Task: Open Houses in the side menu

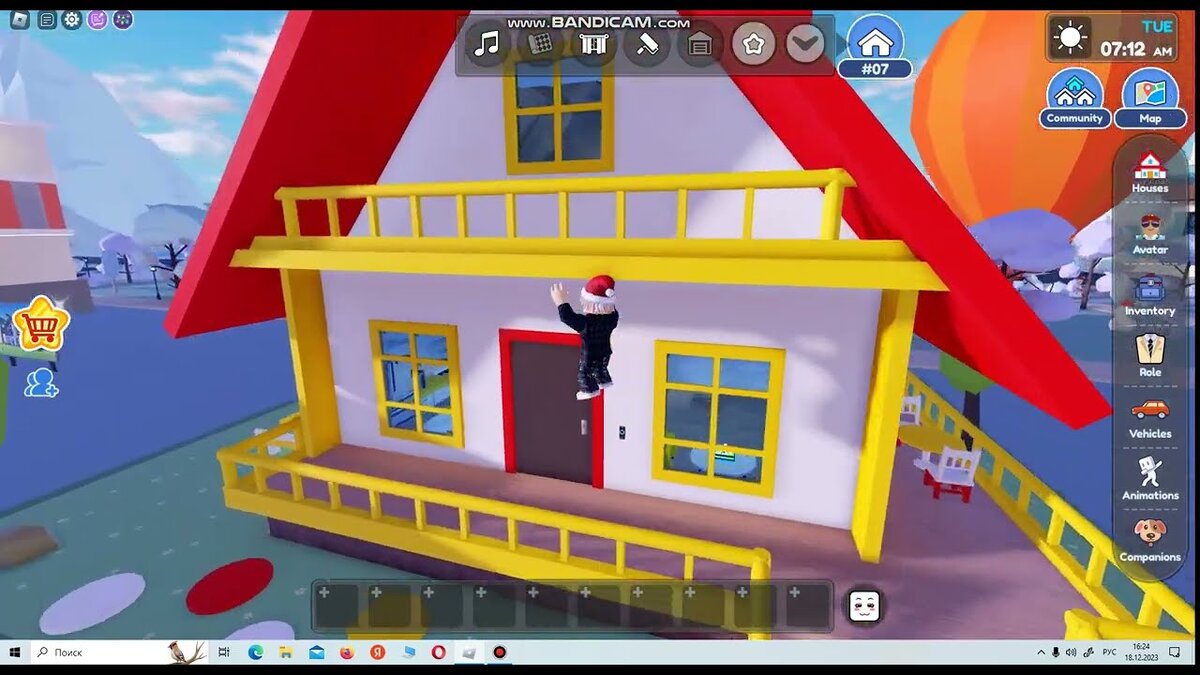Action: point(1150,172)
